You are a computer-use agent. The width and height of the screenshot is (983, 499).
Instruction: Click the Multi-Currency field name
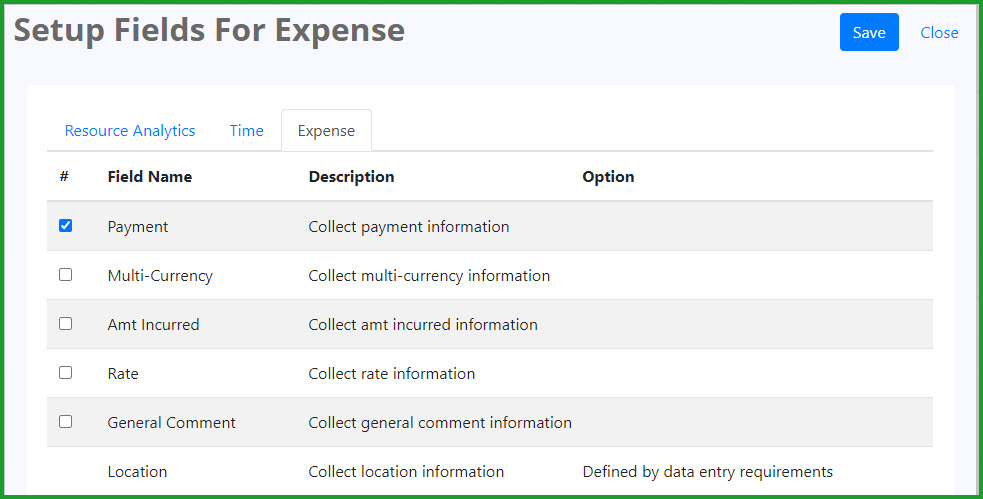pos(160,275)
